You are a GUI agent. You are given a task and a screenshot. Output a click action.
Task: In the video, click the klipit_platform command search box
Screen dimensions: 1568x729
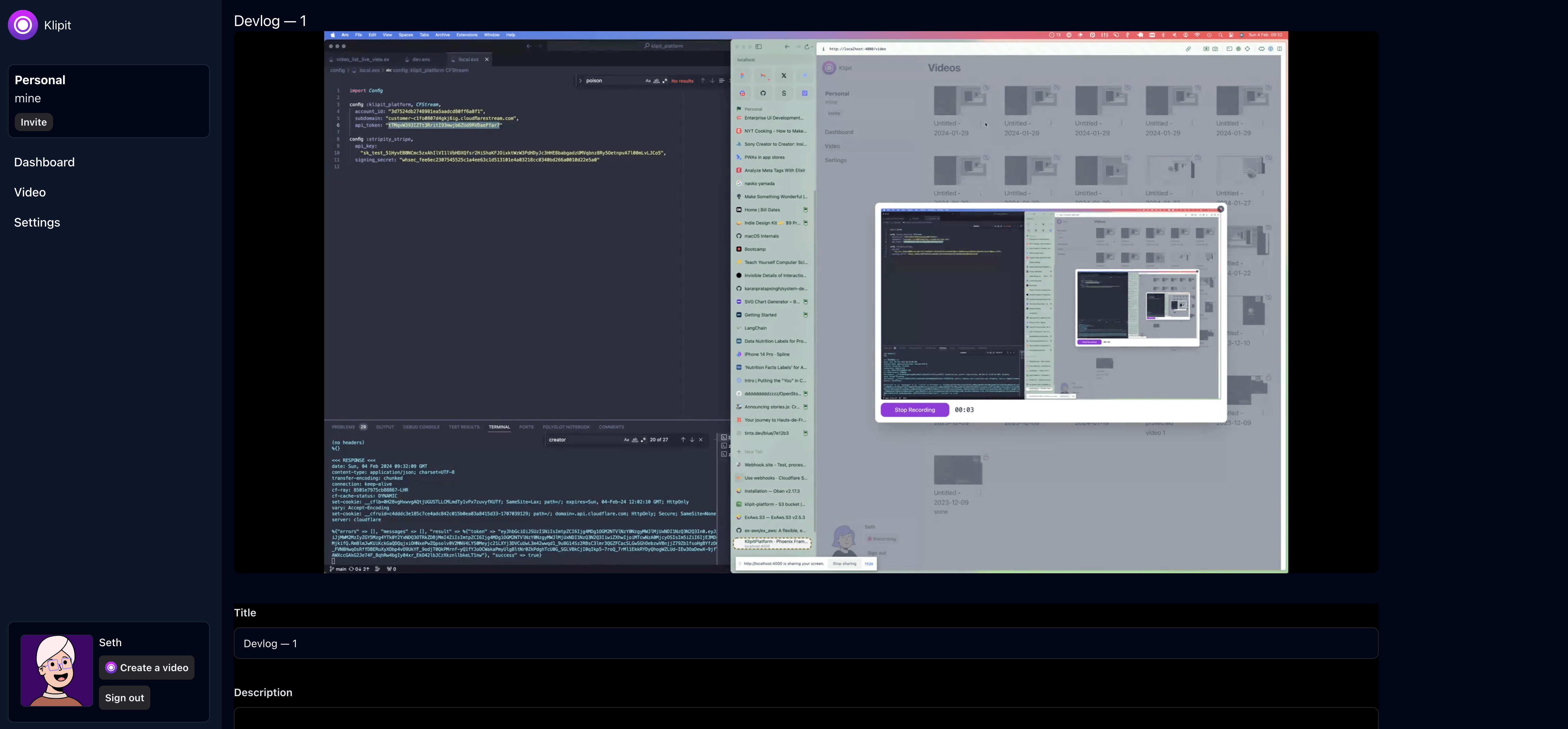(x=639, y=46)
